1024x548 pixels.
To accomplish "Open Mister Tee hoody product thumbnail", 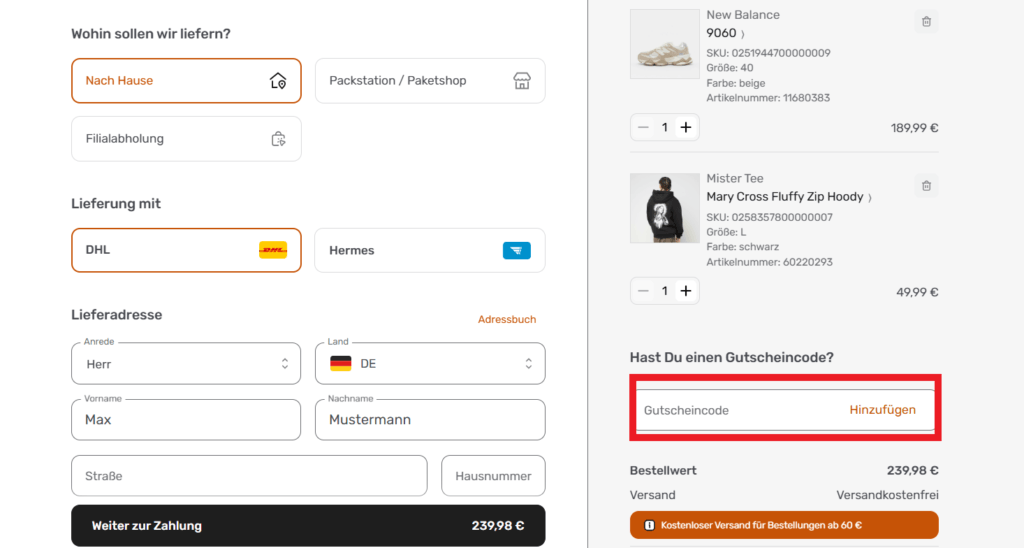I will (x=664, y=208).
